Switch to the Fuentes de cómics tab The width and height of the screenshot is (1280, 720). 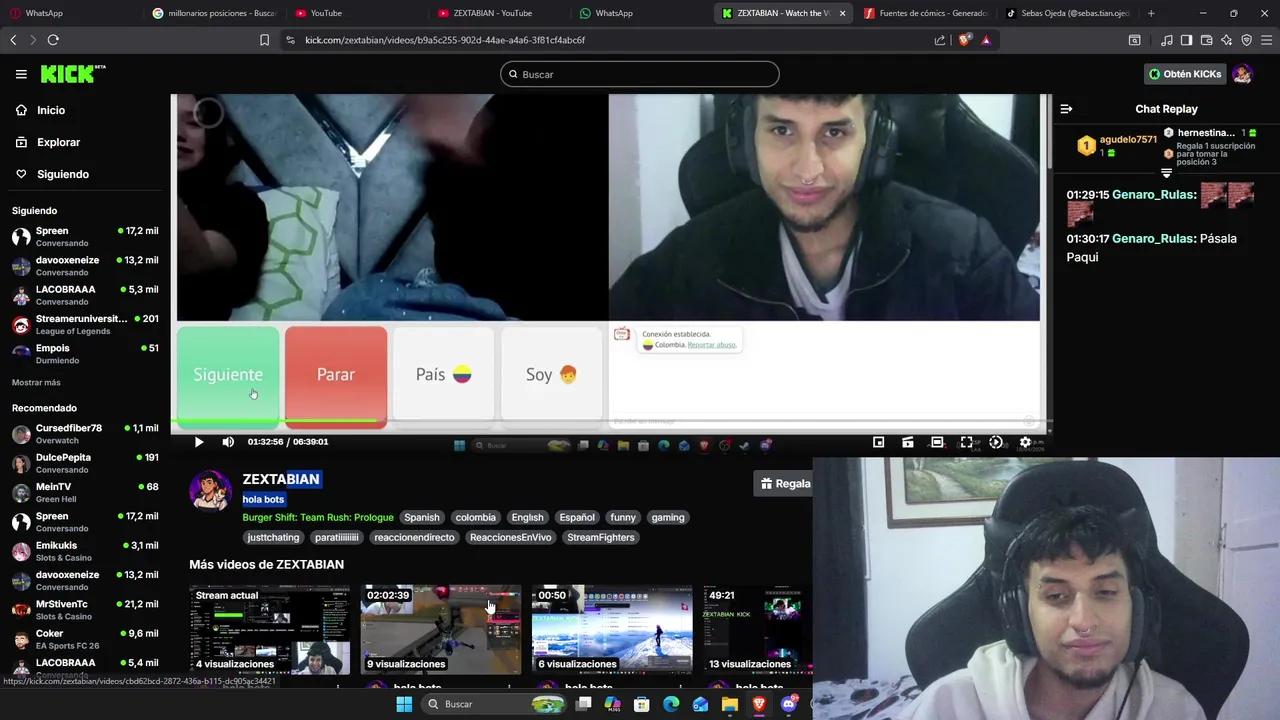925,13
